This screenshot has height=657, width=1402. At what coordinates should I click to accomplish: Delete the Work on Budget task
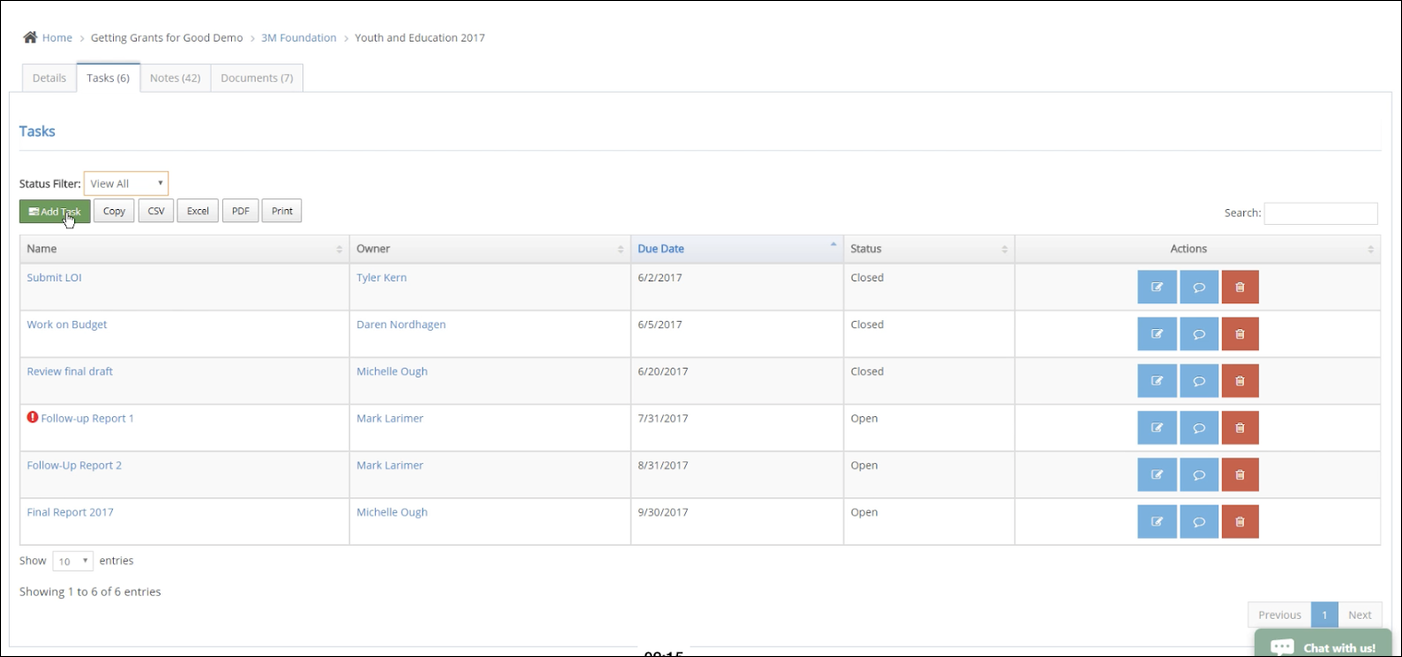(1240, 333)
